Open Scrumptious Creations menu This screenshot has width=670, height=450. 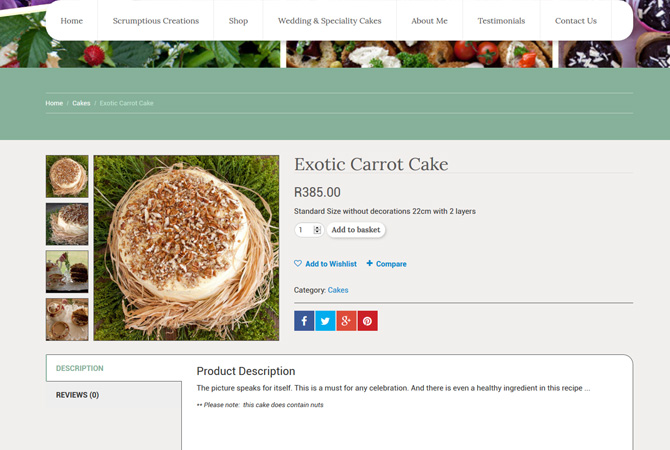(156, 21)
